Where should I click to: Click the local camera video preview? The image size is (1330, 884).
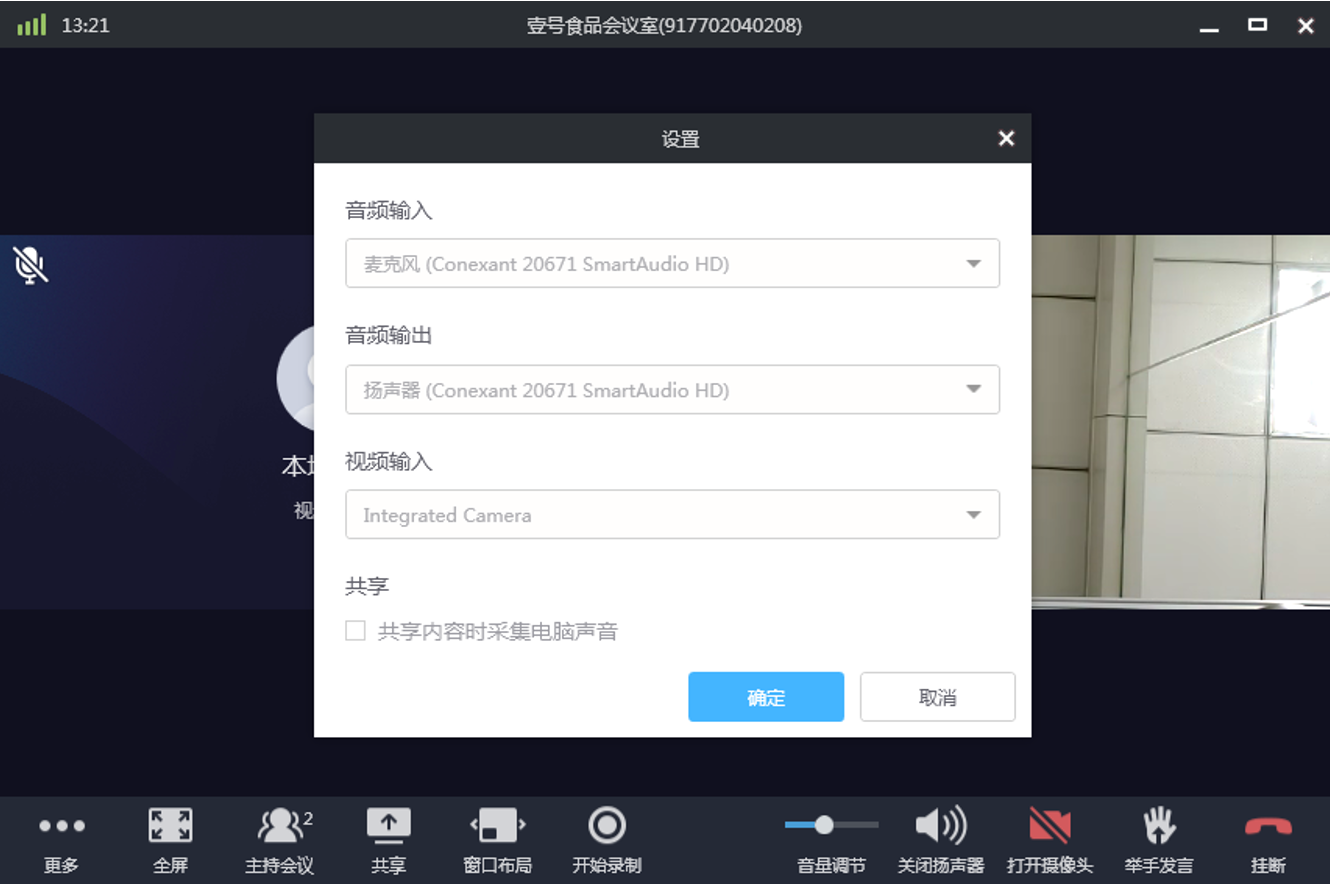(1180, 420)
